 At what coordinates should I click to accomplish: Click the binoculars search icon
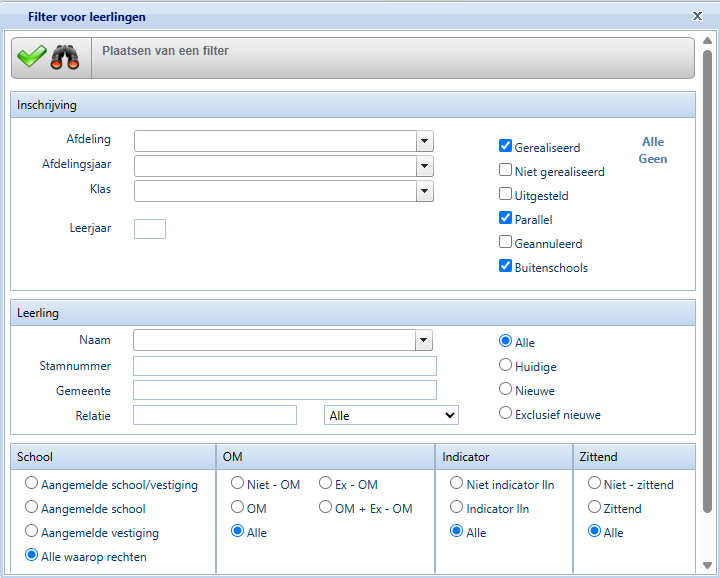click(65, 57)
